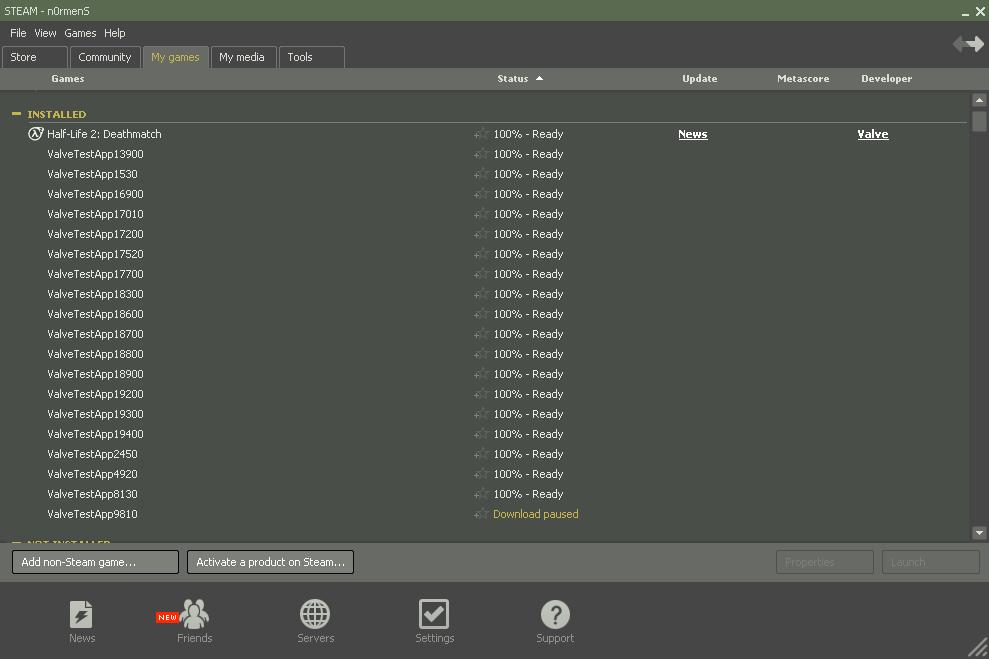The image size is (989, 659).
Task: Sort by the Update column header
Action: 699,79
